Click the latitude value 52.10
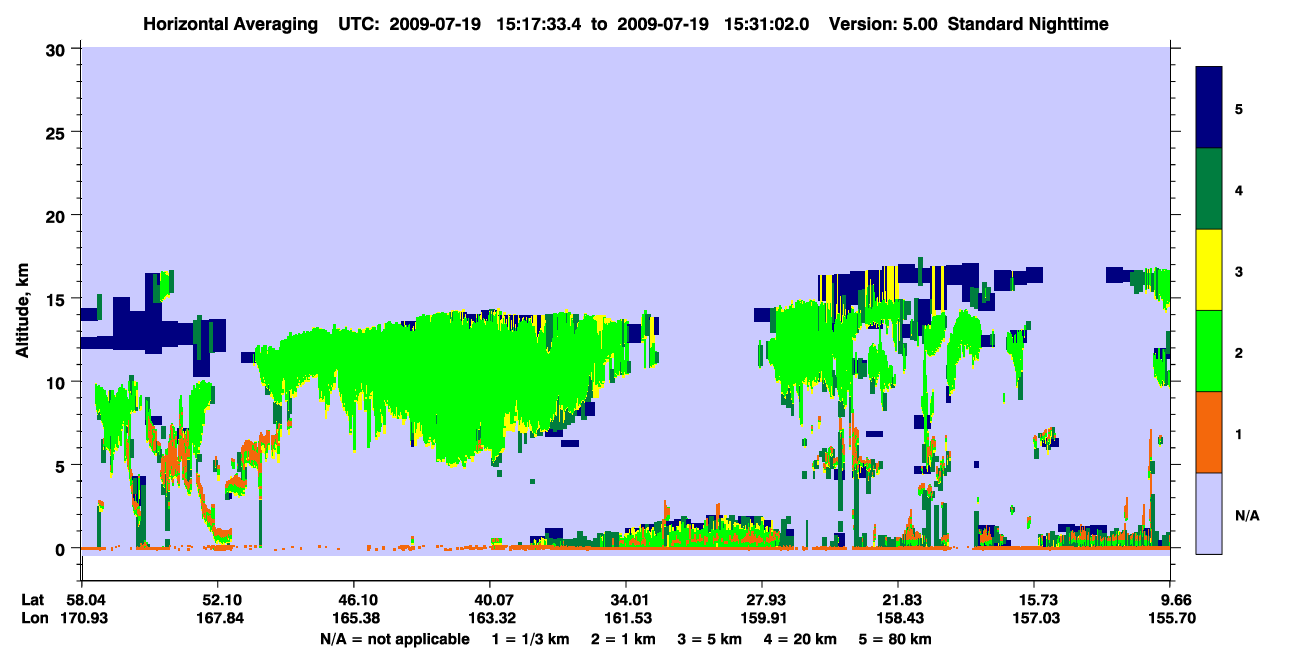Viewport: 1300px width, 667px height. tap(217, 600)
